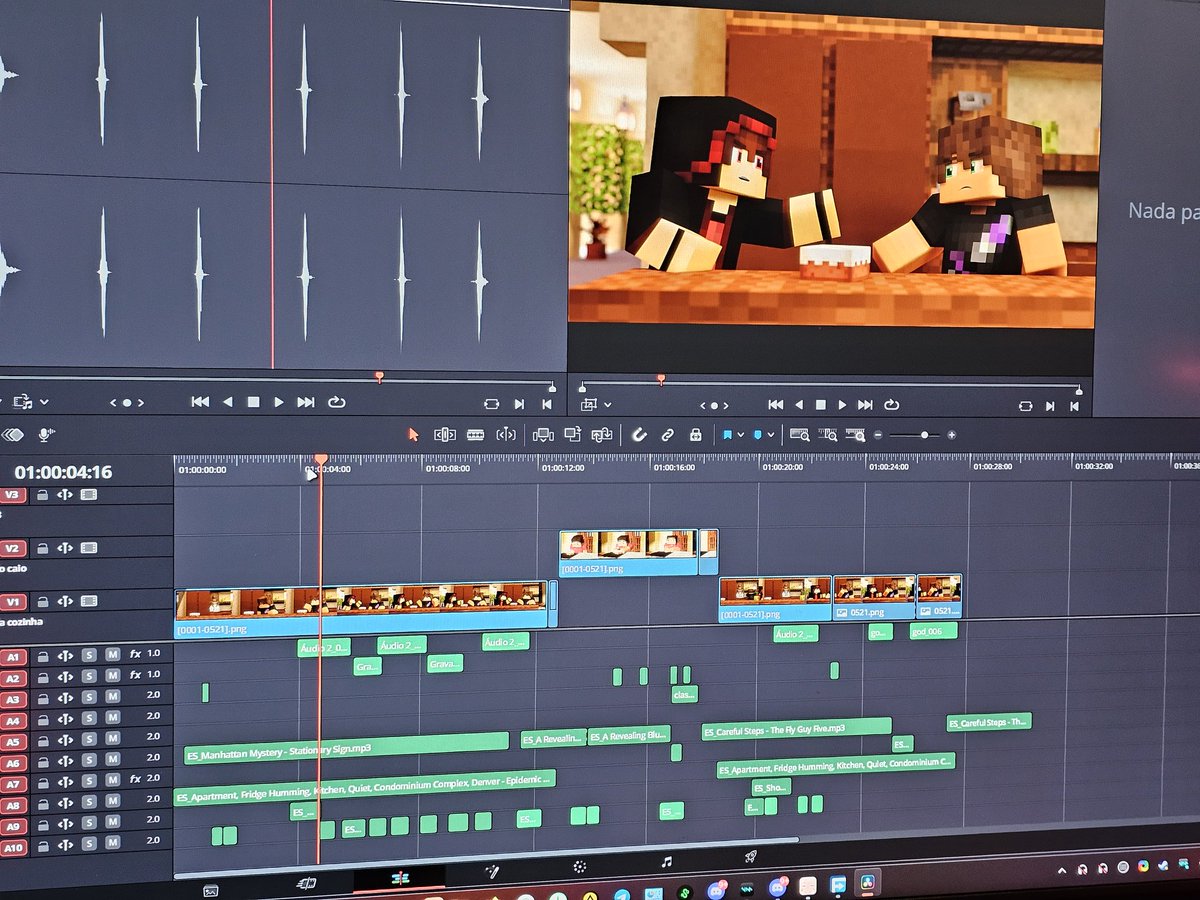Mute the A2 audio track
The width and height of the screenshot is (1200, 900).
(112, 677)
